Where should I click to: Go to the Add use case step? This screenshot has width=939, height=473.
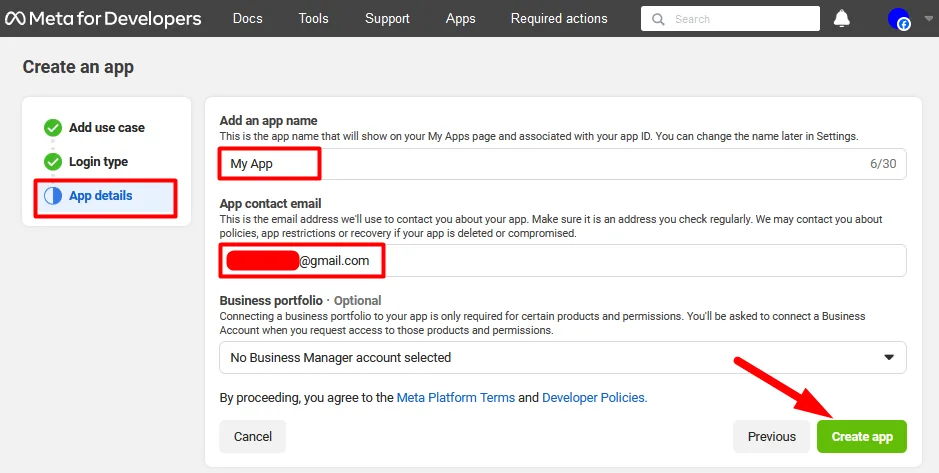coord(106,128)
